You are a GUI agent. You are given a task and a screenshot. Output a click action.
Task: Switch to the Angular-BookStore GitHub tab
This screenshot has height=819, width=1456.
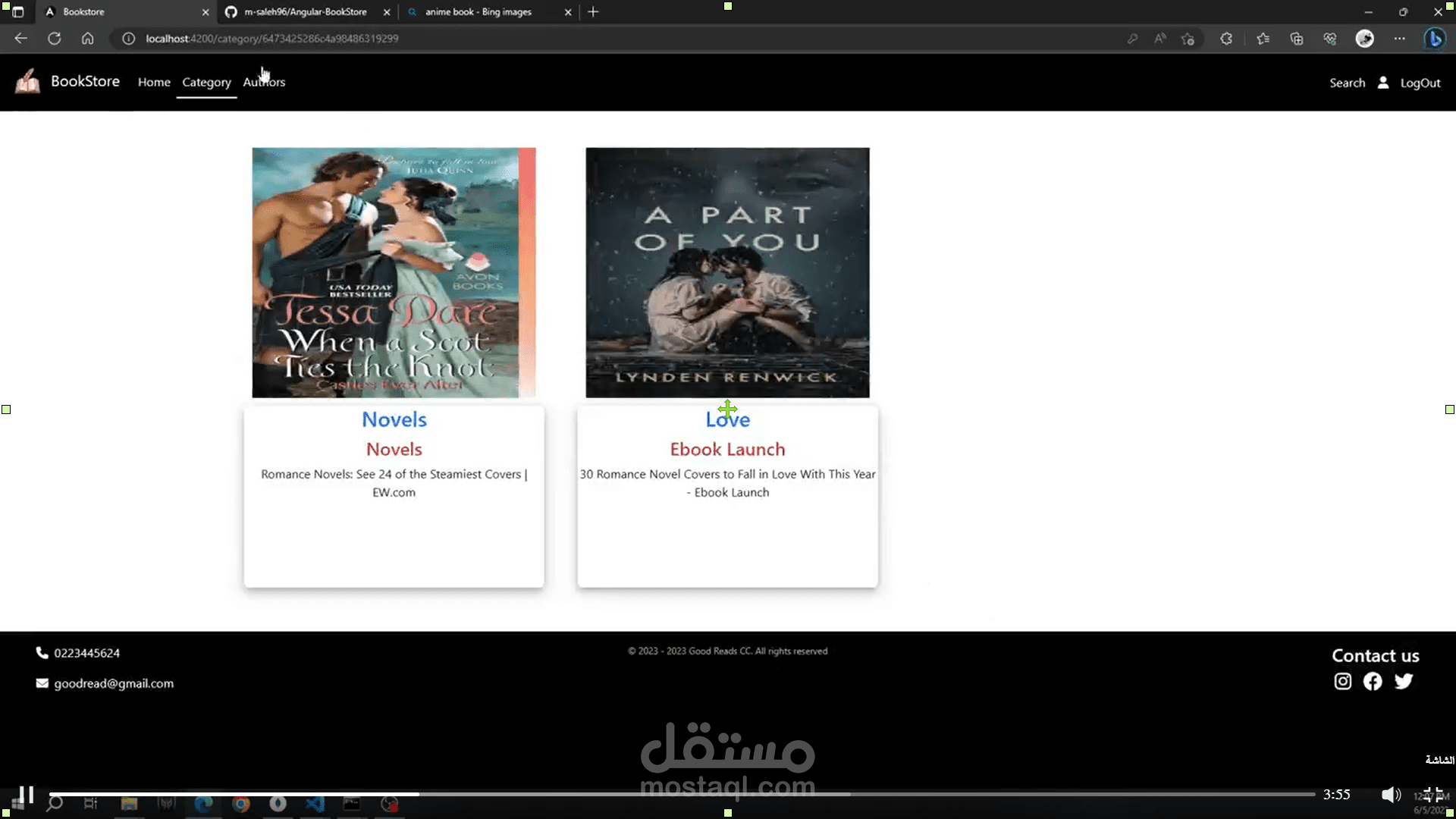coord(305,12)
